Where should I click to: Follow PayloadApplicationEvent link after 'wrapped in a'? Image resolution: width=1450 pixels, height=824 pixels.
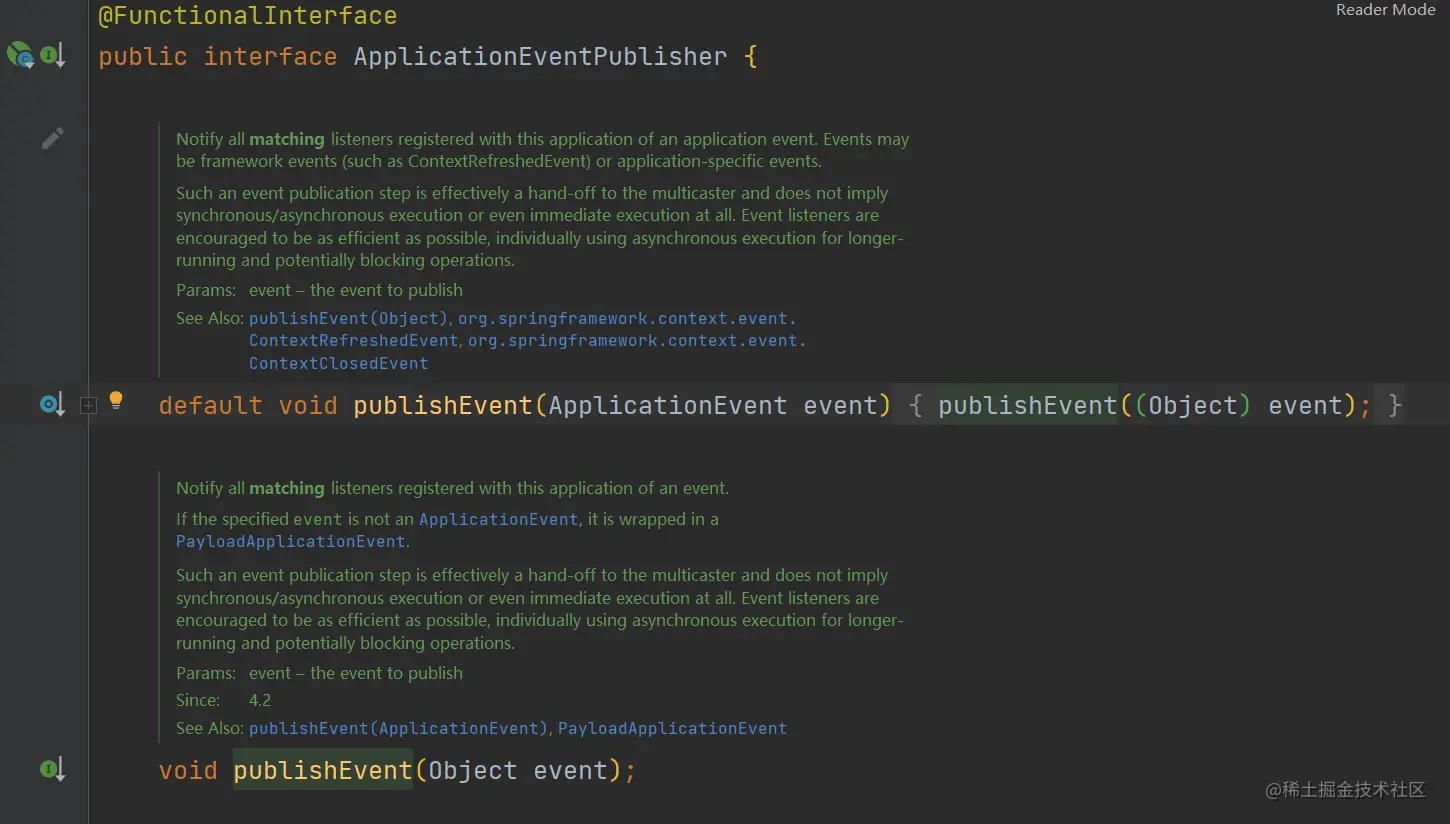click(291, 542)
